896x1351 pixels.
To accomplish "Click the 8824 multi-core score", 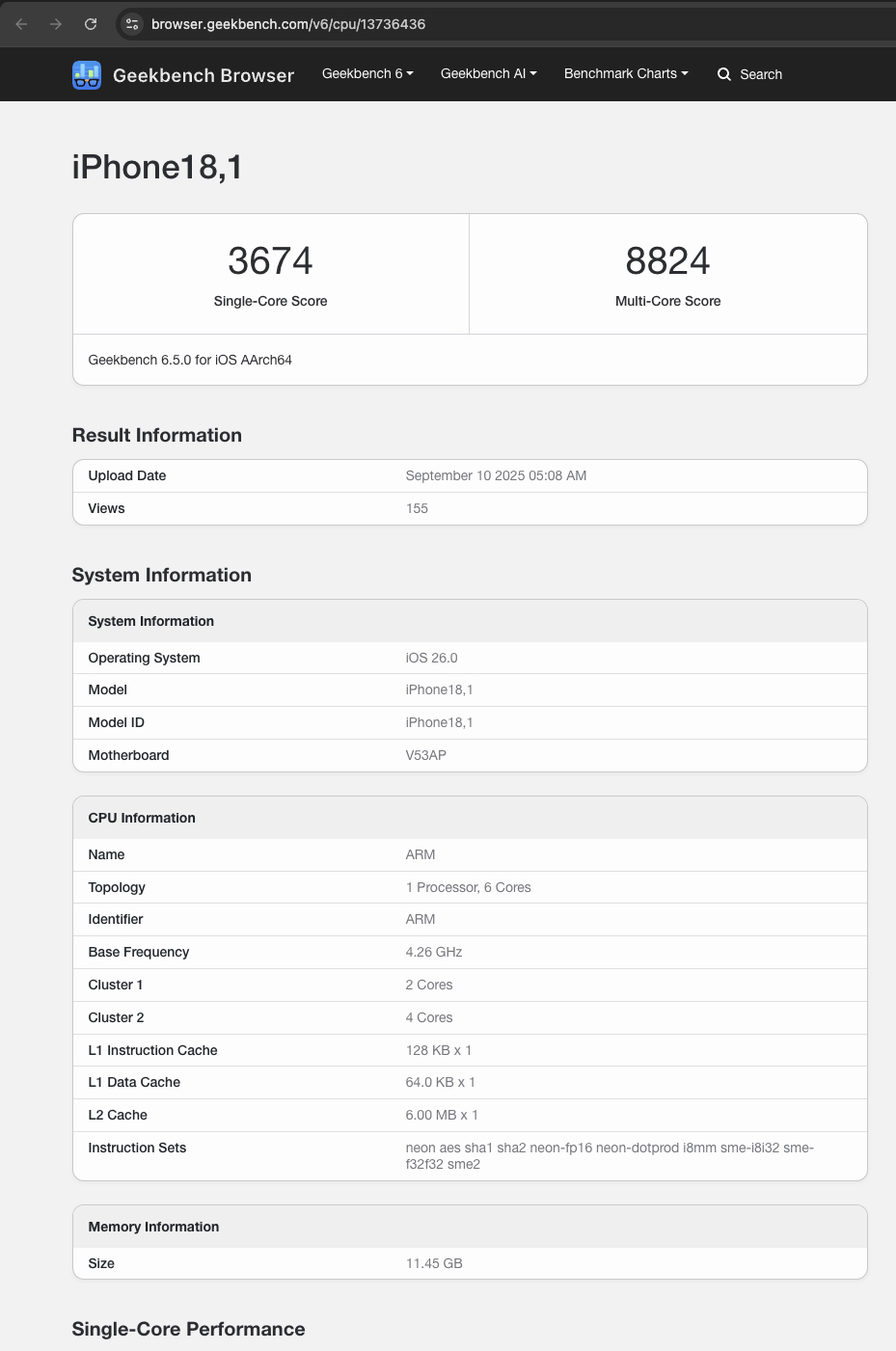I will [667, 260].
